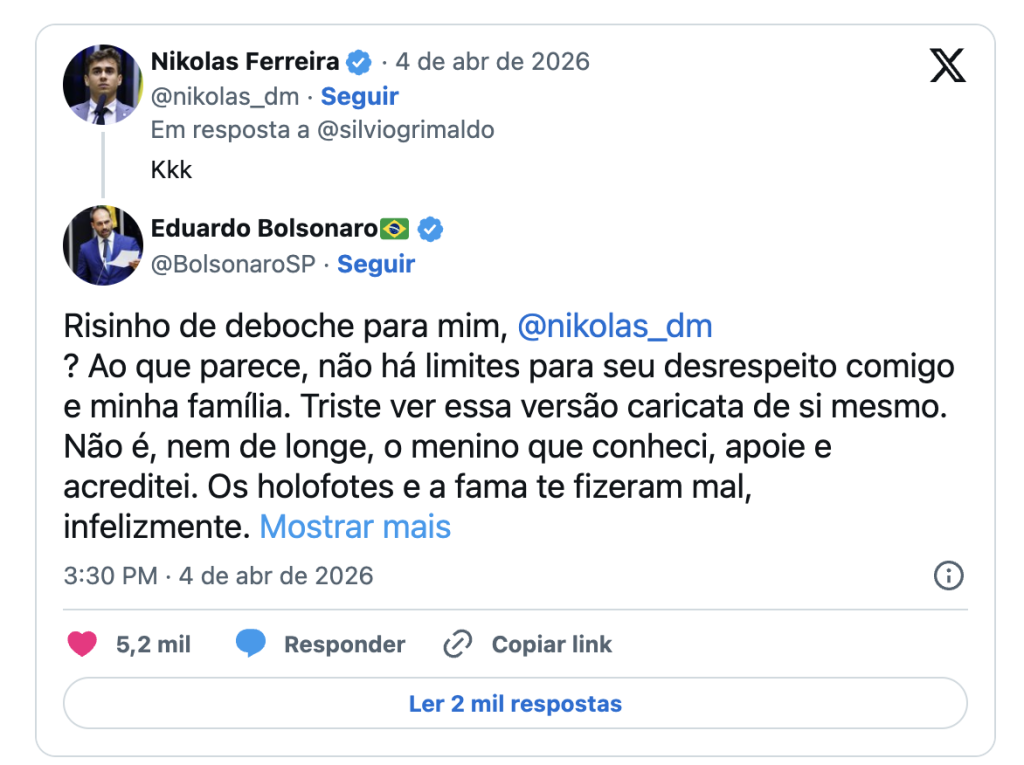Image resolution: width=1024 pixels, height=765 pixels.
Task: Click the Eduardo Bolsonaro display name
Action: (x=264, y=229)
